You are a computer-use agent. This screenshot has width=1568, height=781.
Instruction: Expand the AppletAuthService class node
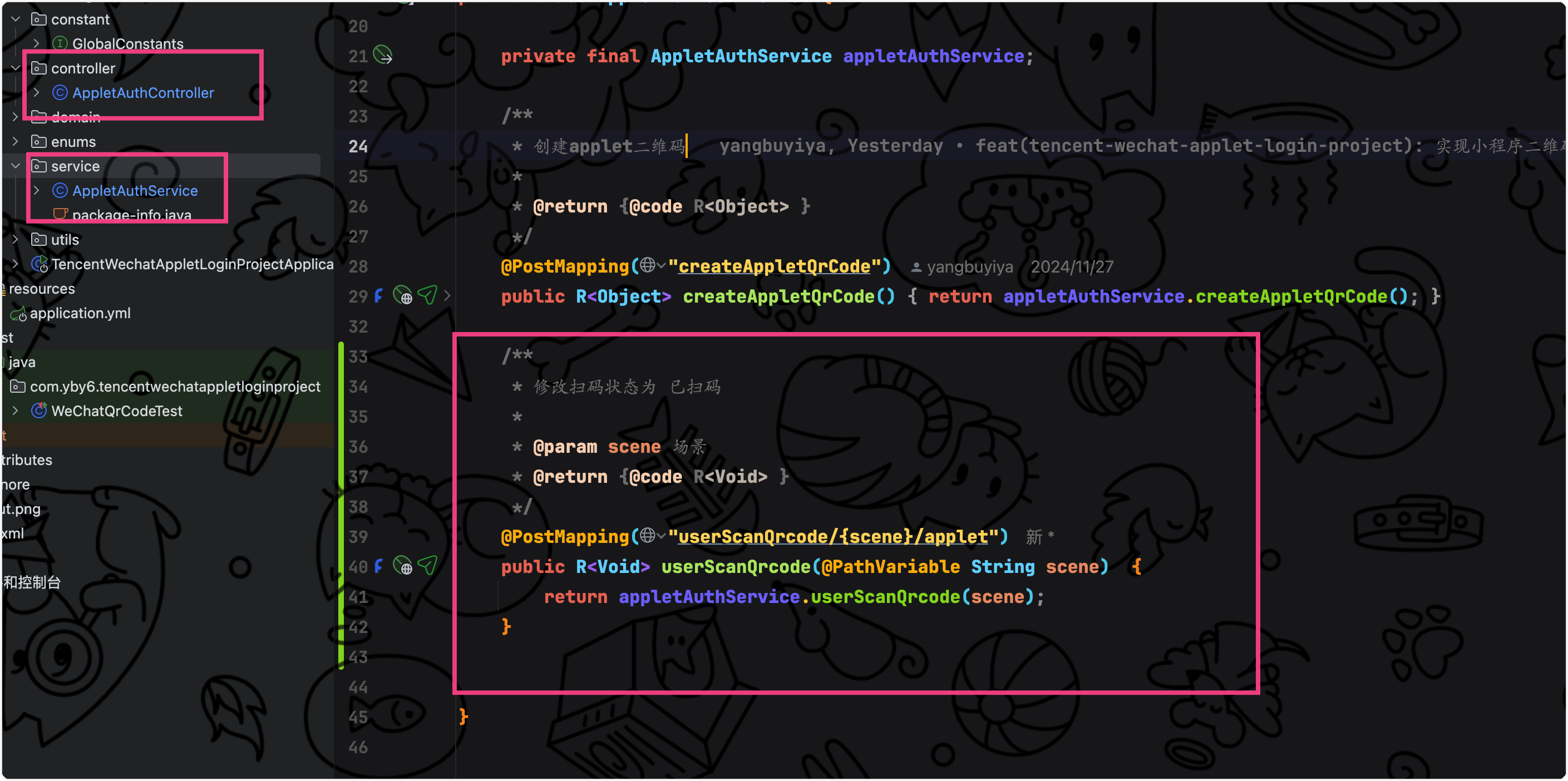pyautogui.click(x=37, y=191)
